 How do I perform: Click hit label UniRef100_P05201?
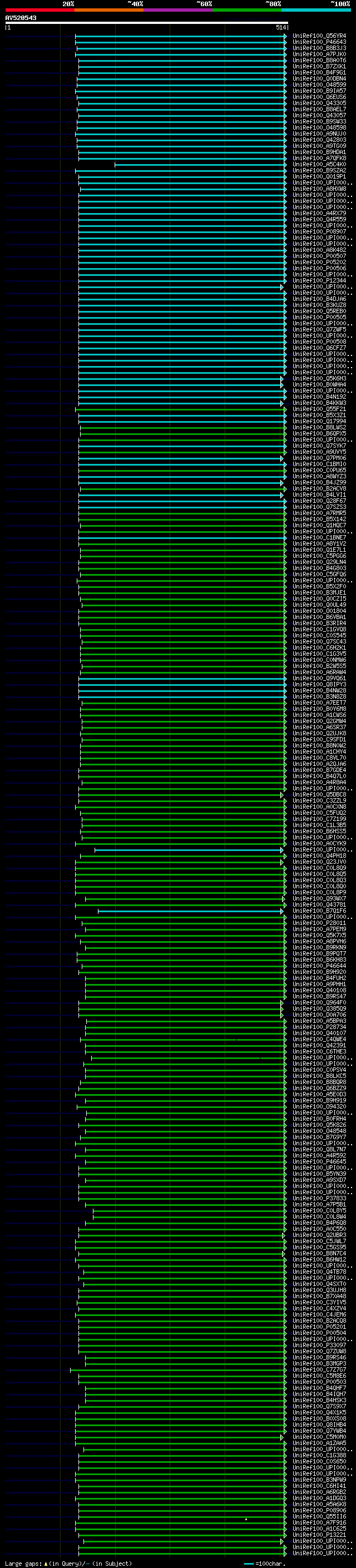tap(319, 1328)
